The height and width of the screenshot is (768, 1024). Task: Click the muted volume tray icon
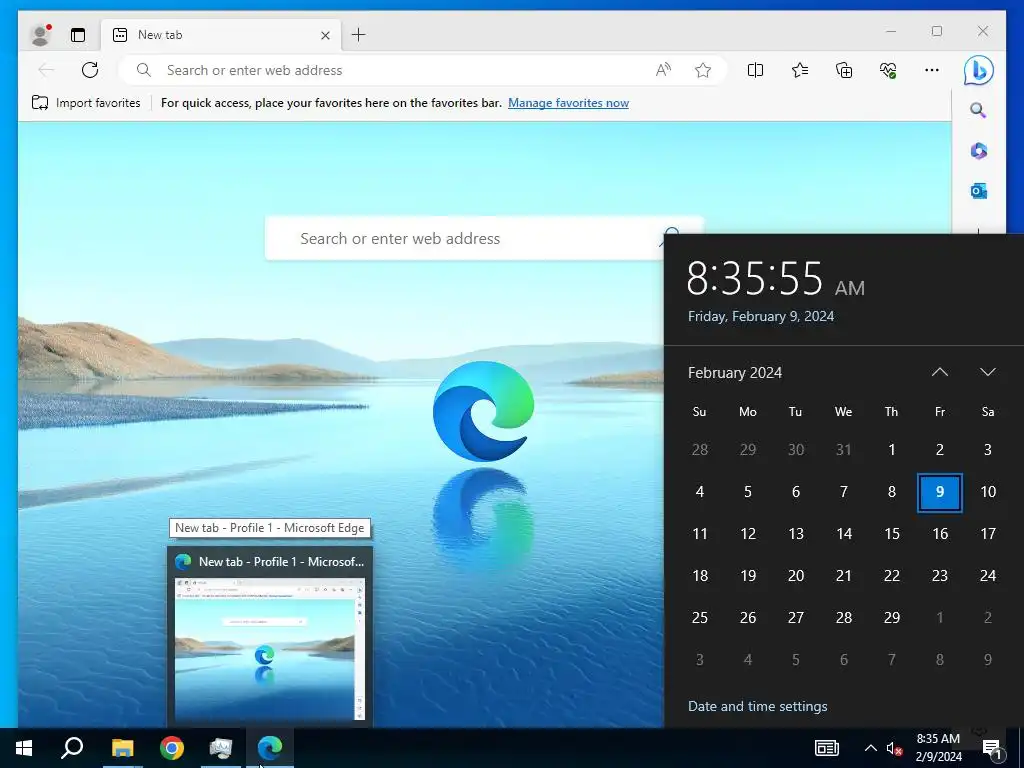tap(894, 748)
